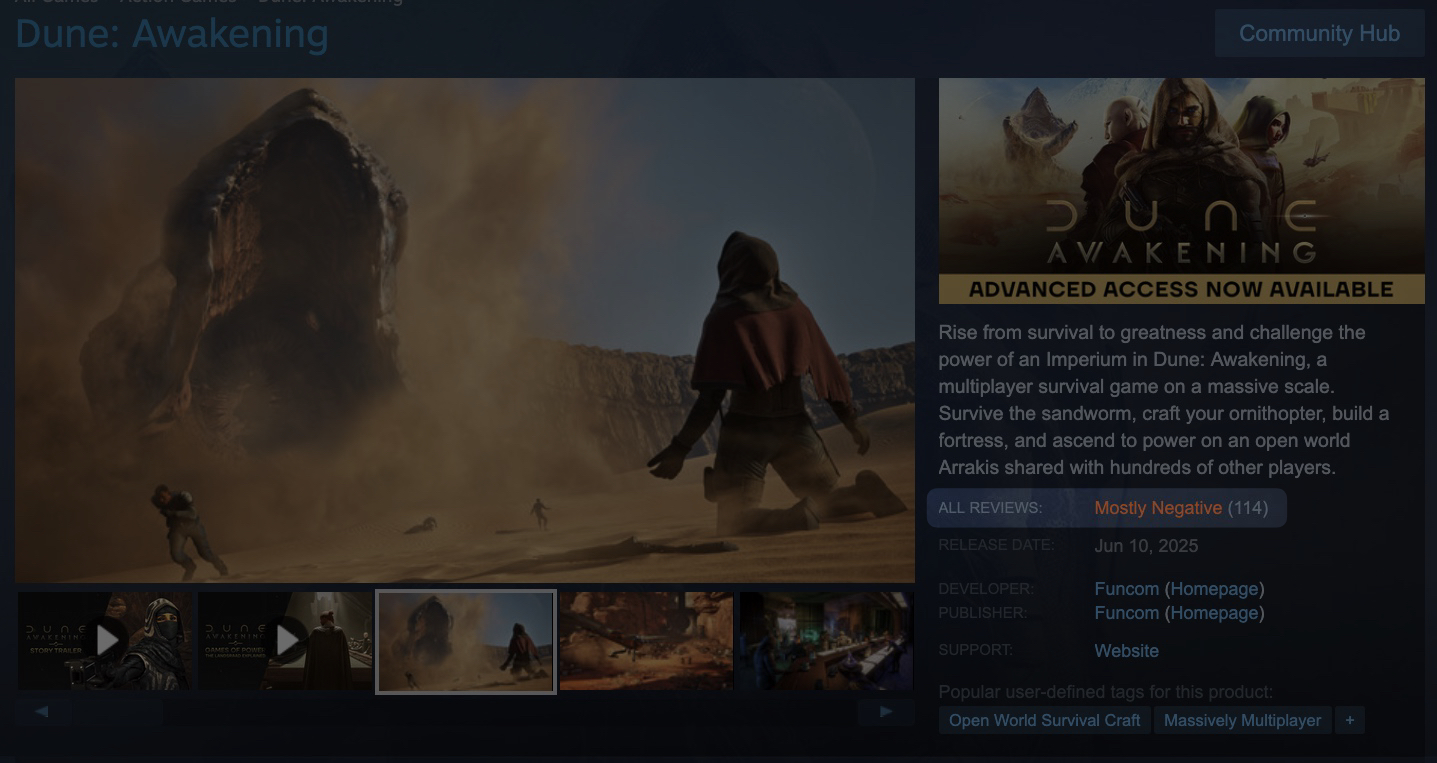
Task: Click the SUPPORT: label
Action: click(x=976, y=650)
